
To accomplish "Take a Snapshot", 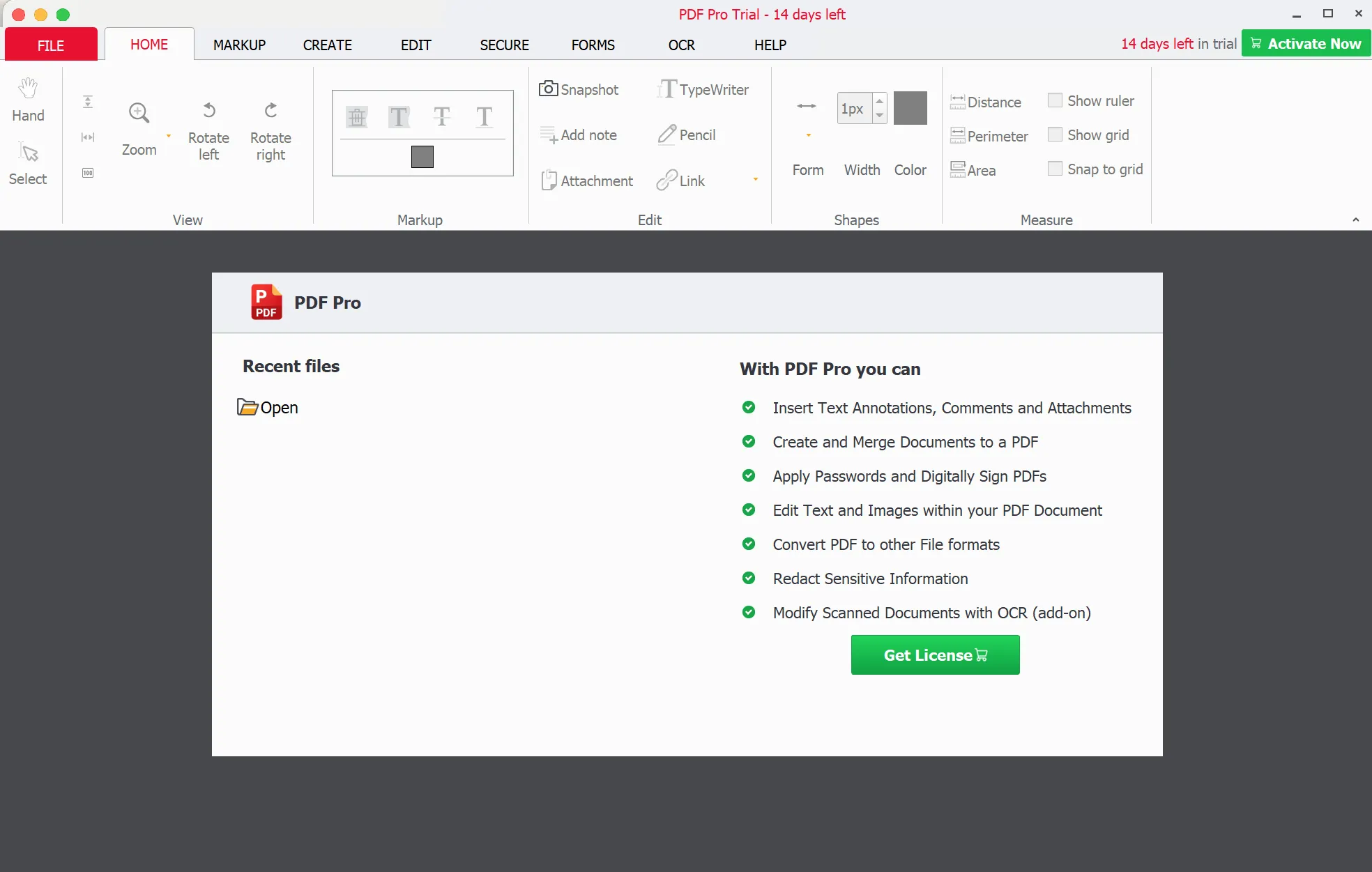I will pyautogui.click(x=579, y=89).
